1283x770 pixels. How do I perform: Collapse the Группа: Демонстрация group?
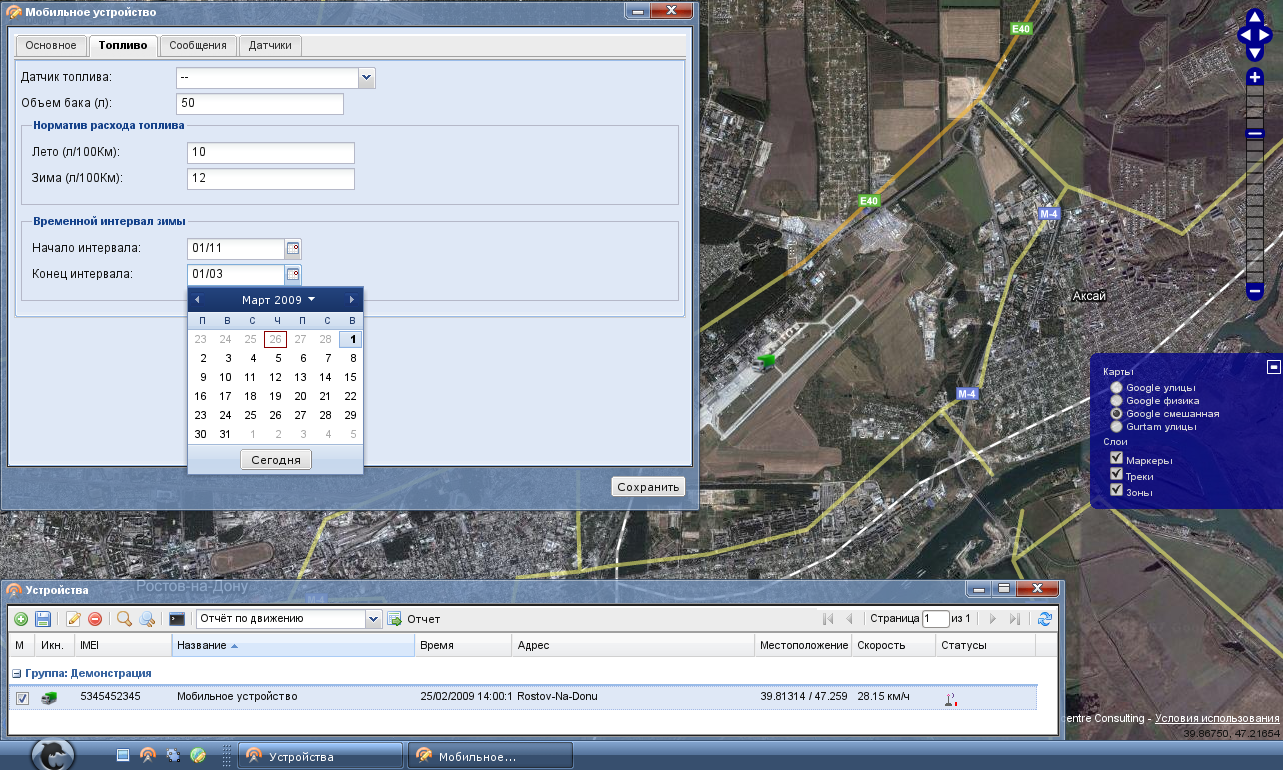pyautogui.click(x=15, y=673)
